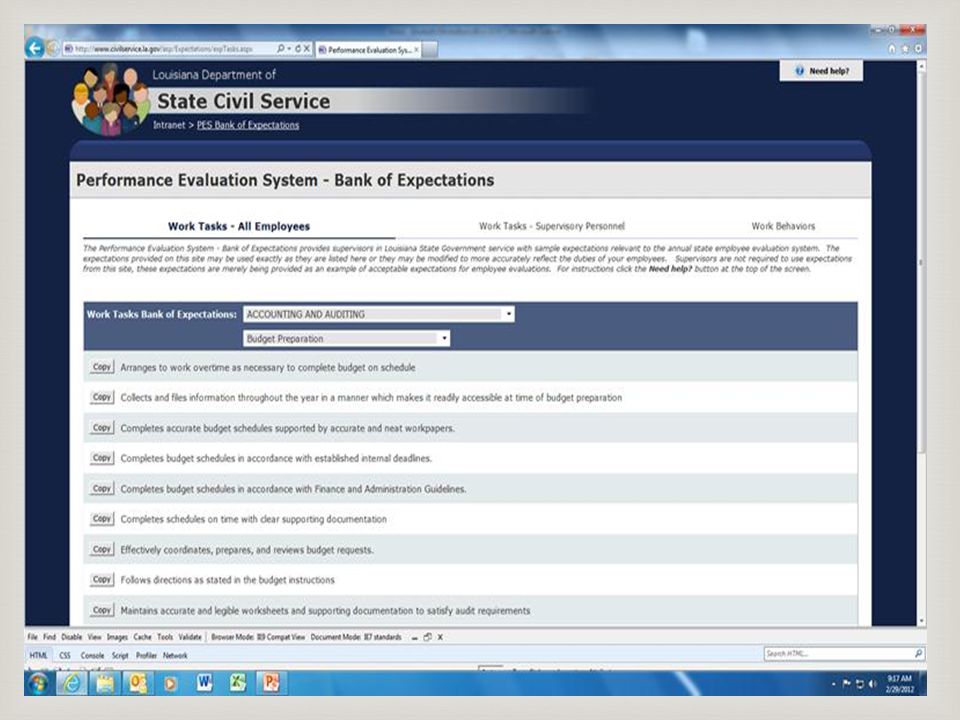Select the developer tools Network tab

click(x=175, y=656)
